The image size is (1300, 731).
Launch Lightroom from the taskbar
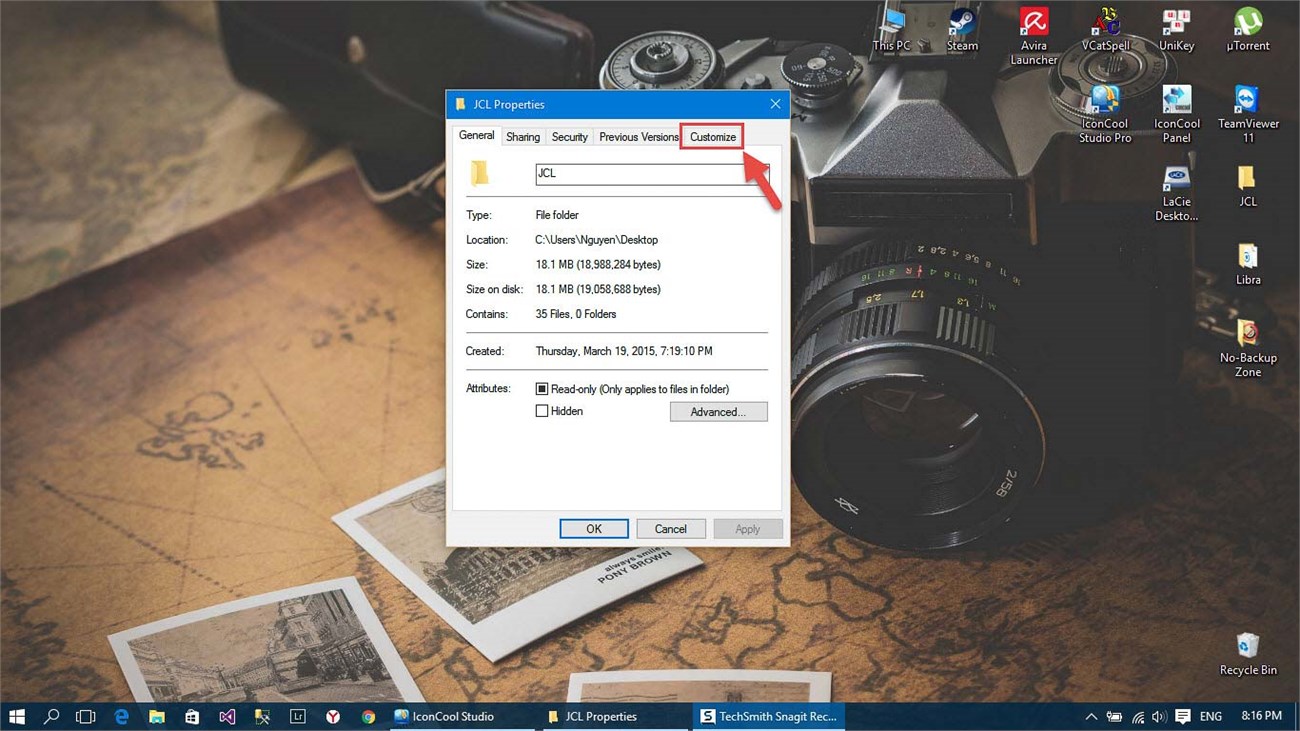coord(297,716)
